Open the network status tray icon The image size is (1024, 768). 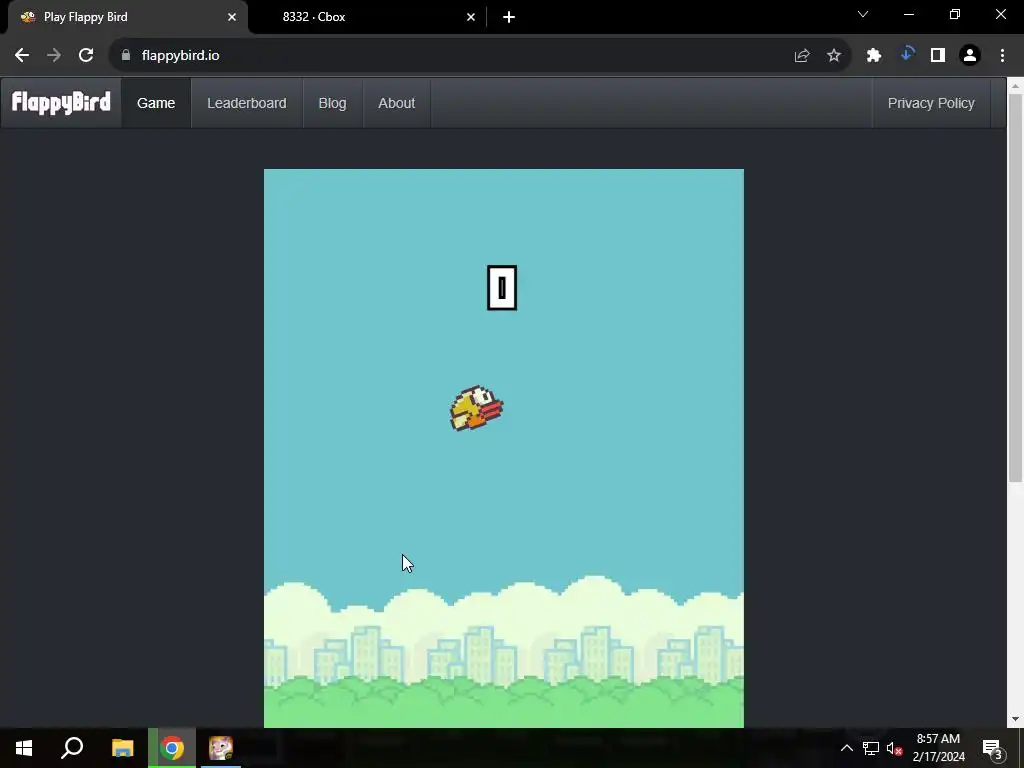click(871, 748)
